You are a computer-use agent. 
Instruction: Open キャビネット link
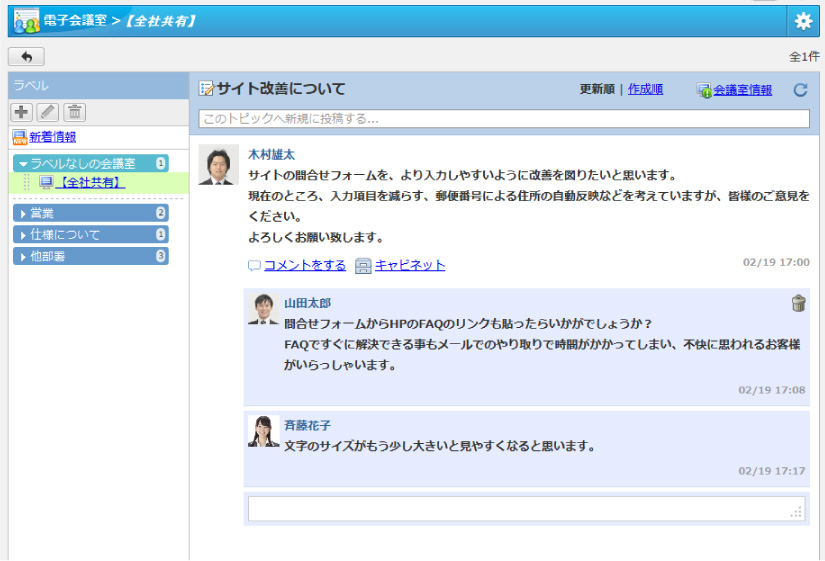pos(410,265)
